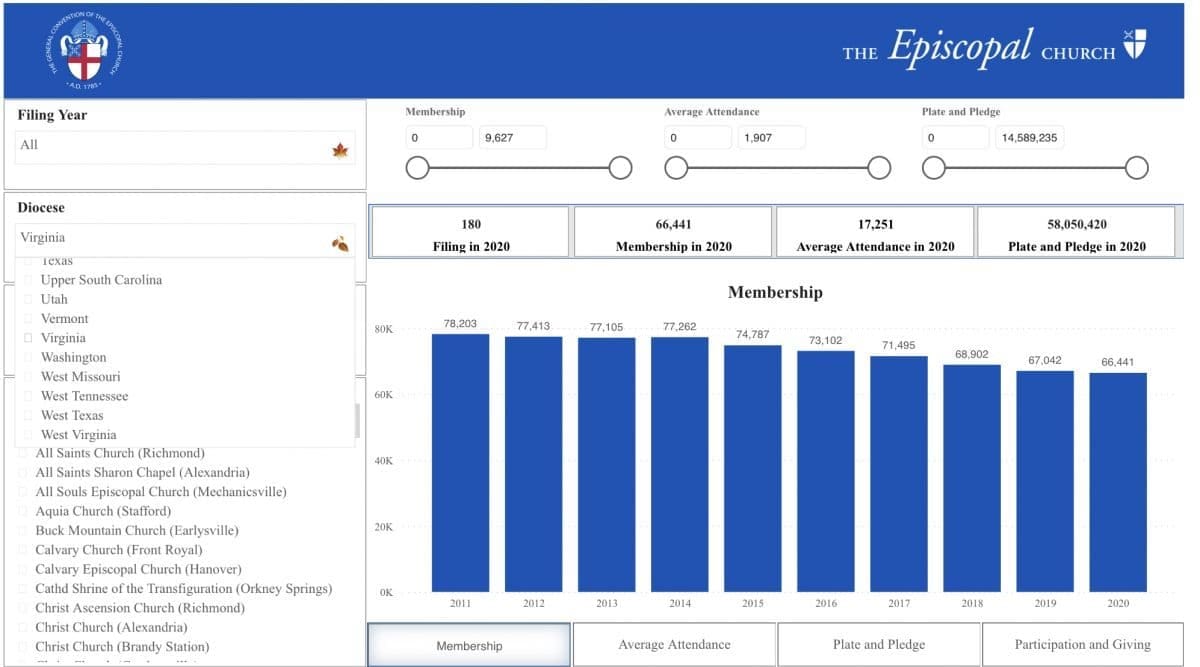This screenshot has width=1200, height=667.
Task: Select the 2016 membership bar
Action: [x=826, y=471]
